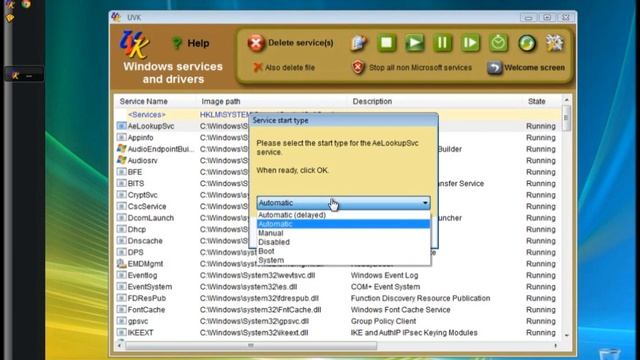Click the horizontal scrollbar thumb
This screenshot has width=640, height=360.
click(251, 346)
